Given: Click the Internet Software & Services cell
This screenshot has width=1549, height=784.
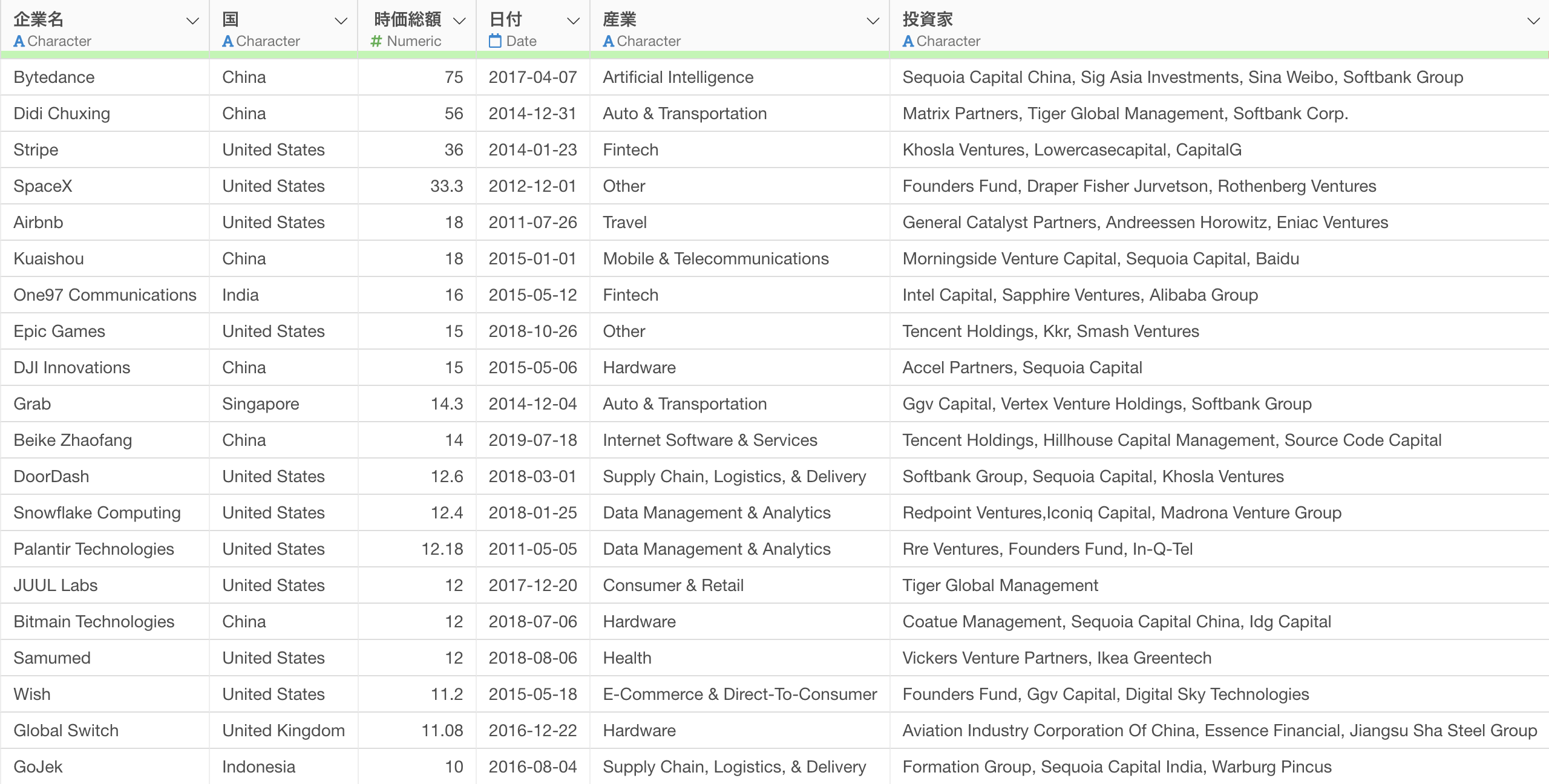Looking at the screenshot, I should (740, 440).
